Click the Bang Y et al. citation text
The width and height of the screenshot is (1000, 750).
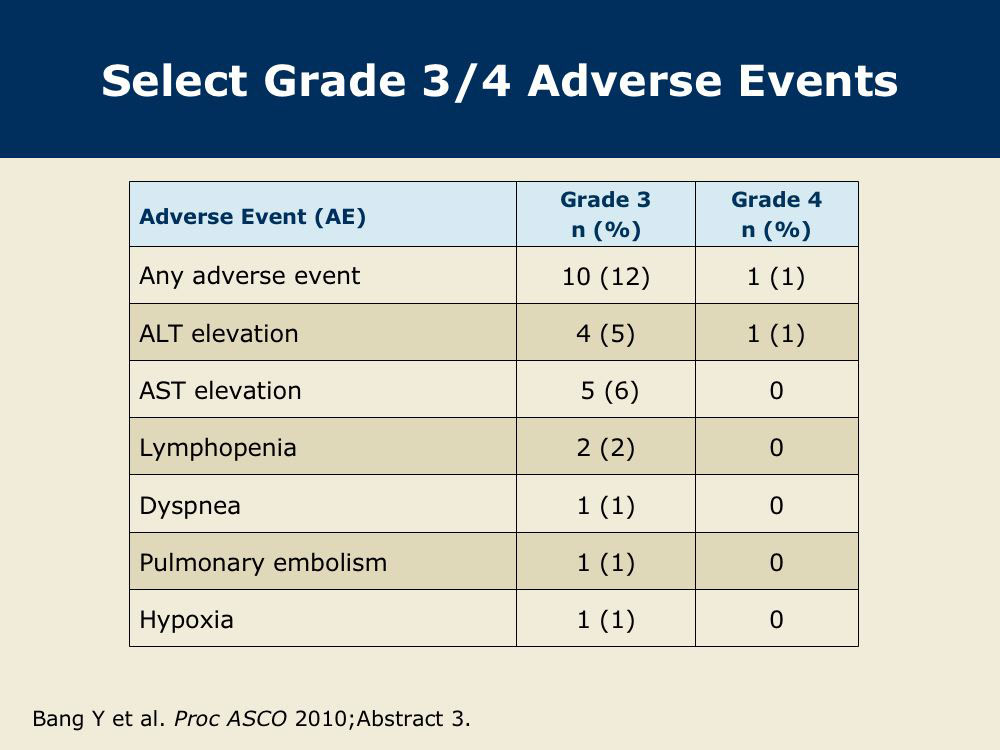(x=251, y=719)
